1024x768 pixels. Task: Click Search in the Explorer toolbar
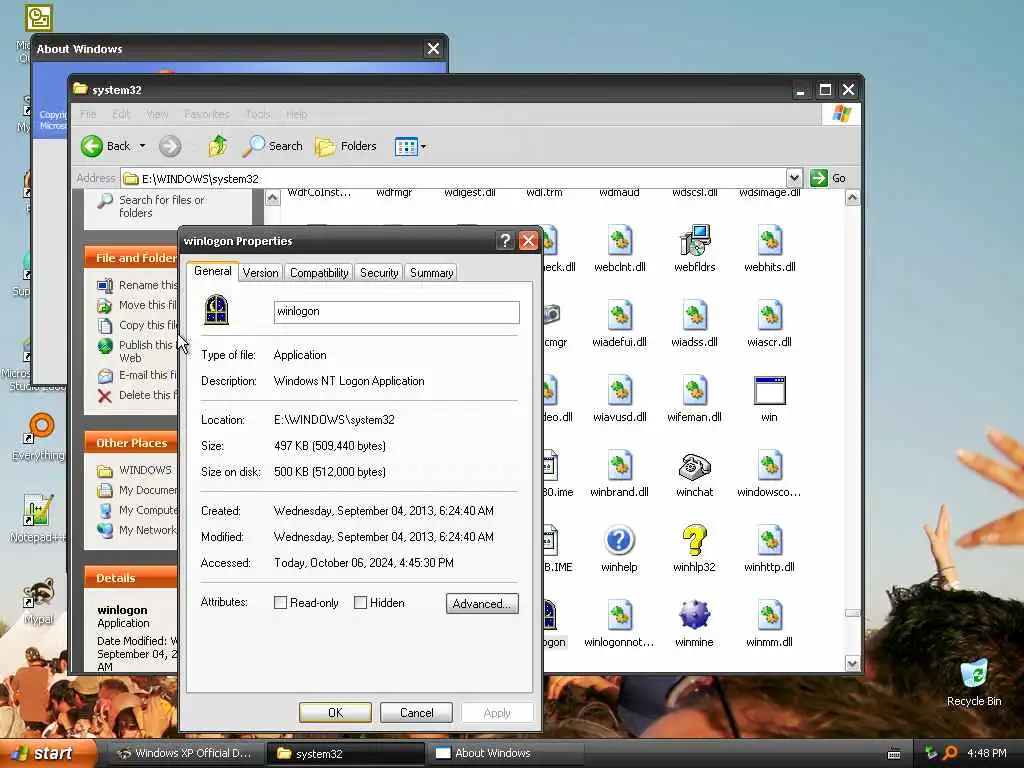tap(272, 146)
